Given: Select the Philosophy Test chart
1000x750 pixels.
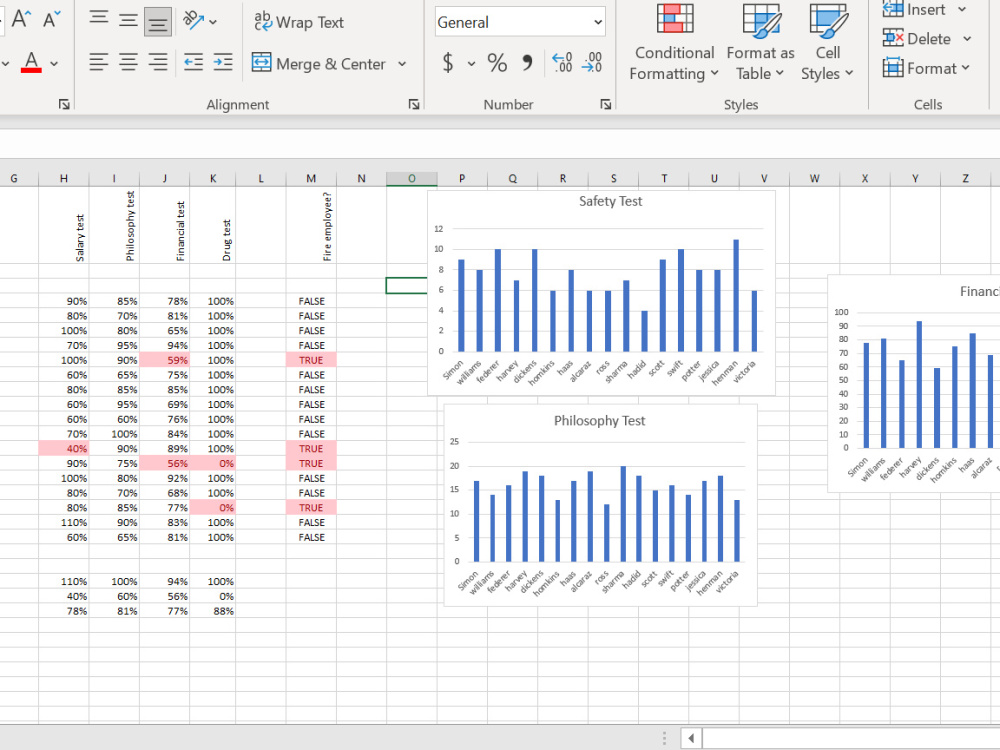Looking at the screenshot, I should click(x=600, y=505).
